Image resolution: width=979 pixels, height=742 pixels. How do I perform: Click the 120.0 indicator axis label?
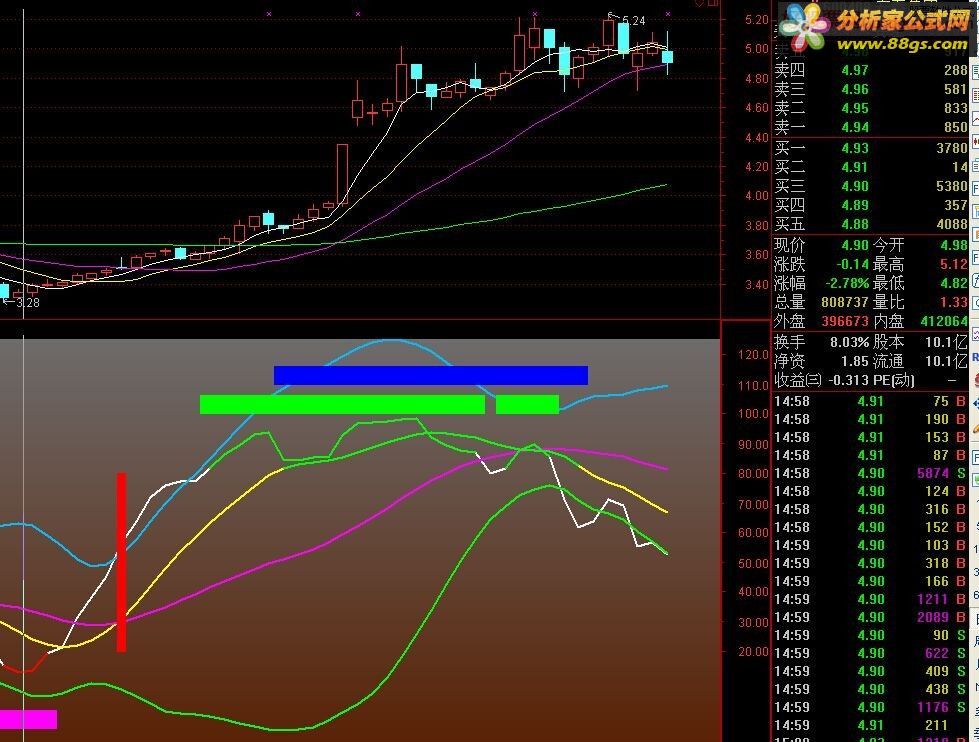point(753,355)
